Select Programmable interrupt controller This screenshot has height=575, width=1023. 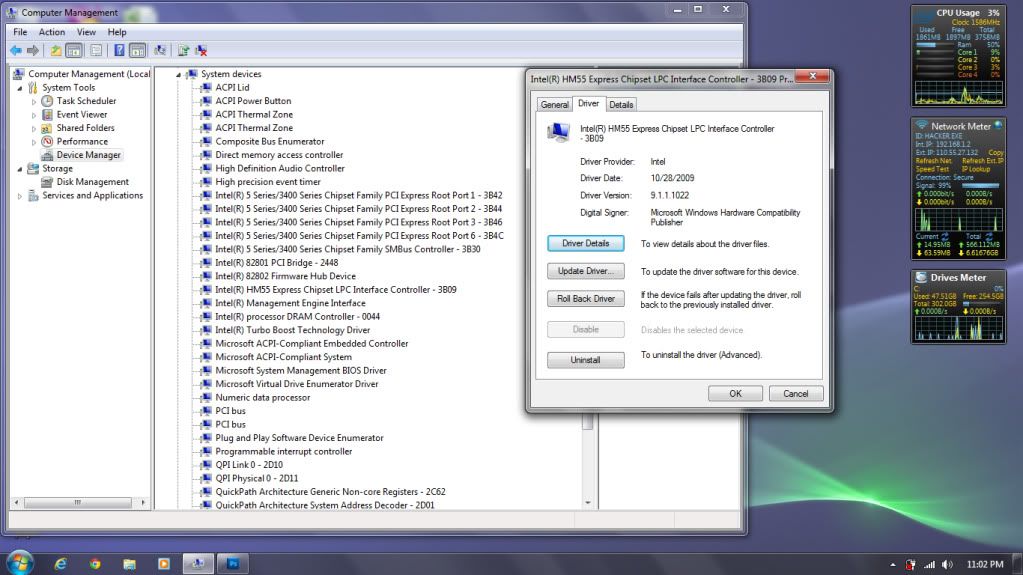pyautogui.click(x=284, y=452)
